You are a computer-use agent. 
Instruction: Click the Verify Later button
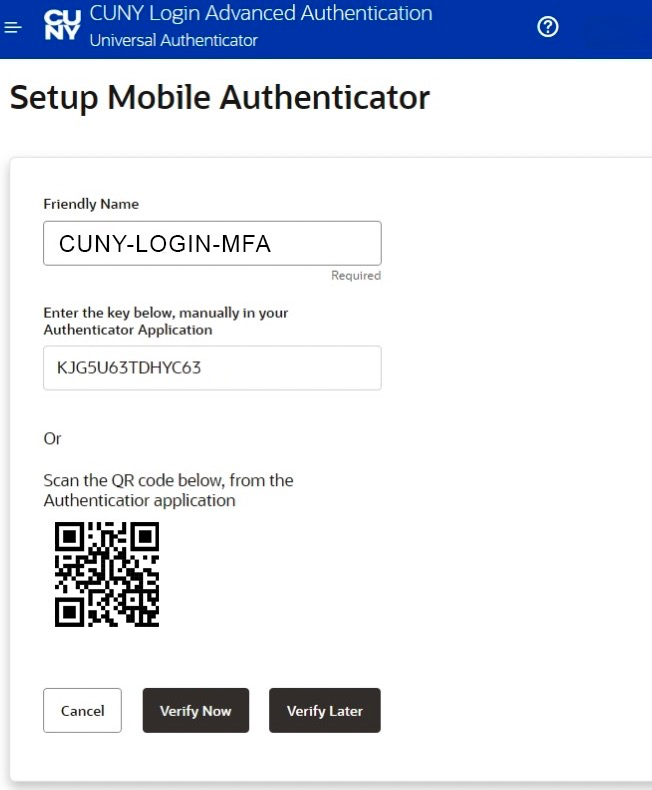(x=324, y=710)
